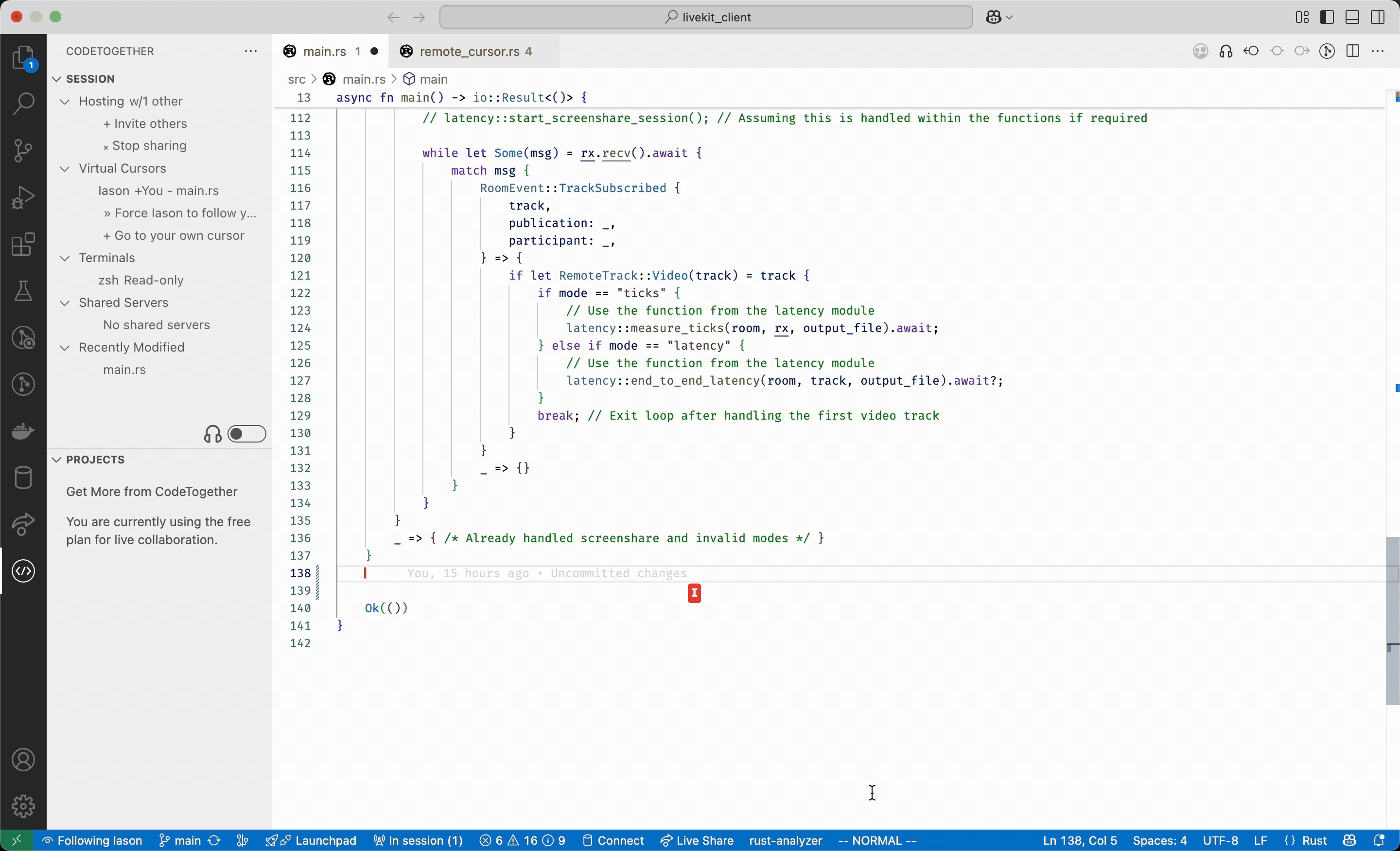Click Connect in status bar
The image size is (1400, 851).
pos(613,840)
